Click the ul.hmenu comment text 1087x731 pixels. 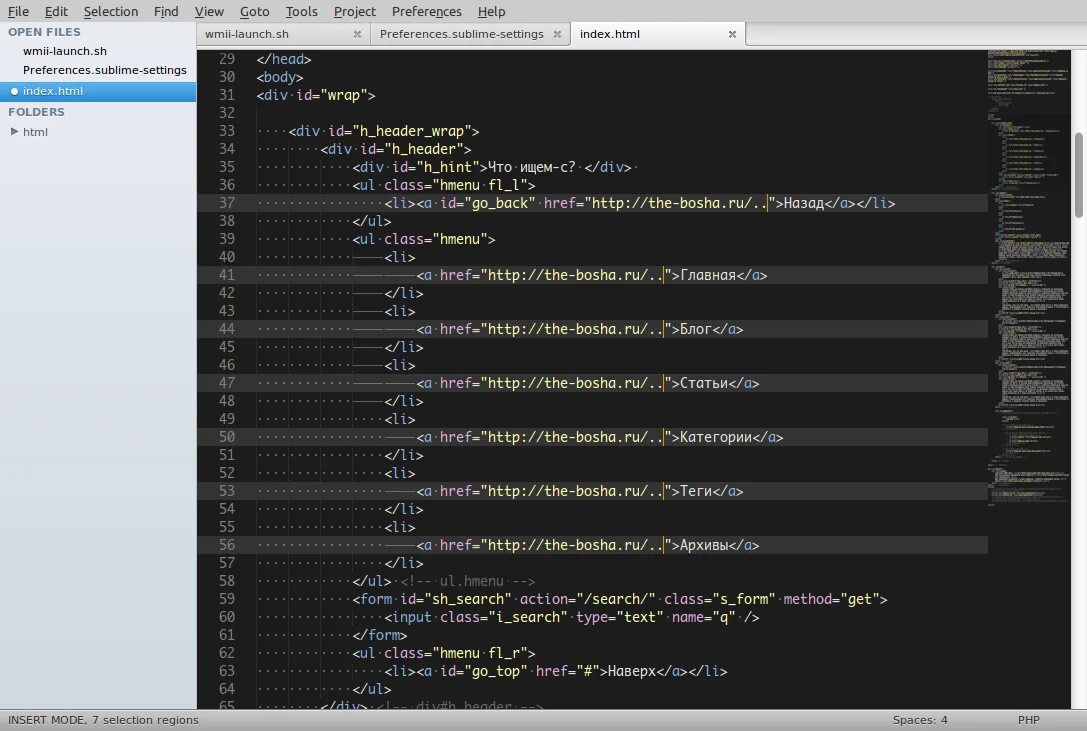click(467, 581)
